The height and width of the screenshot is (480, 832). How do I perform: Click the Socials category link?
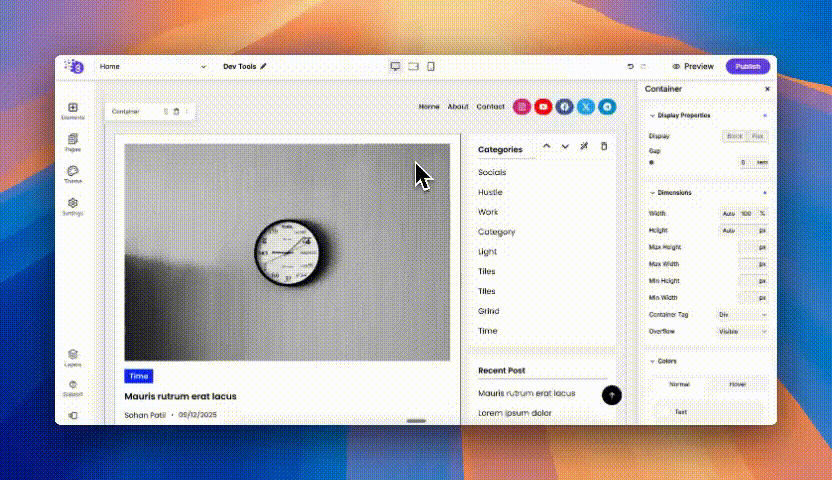[492, 172]
